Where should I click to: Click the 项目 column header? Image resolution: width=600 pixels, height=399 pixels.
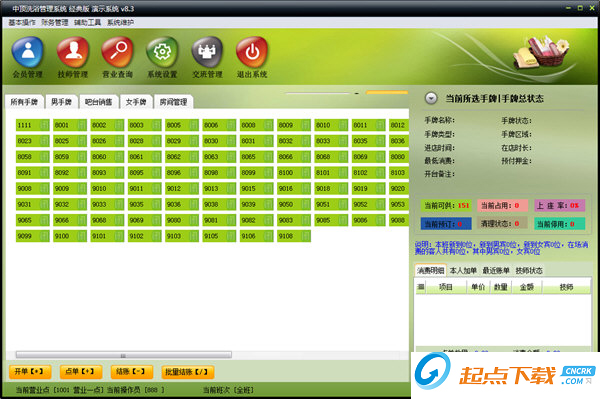coord(446,287)
